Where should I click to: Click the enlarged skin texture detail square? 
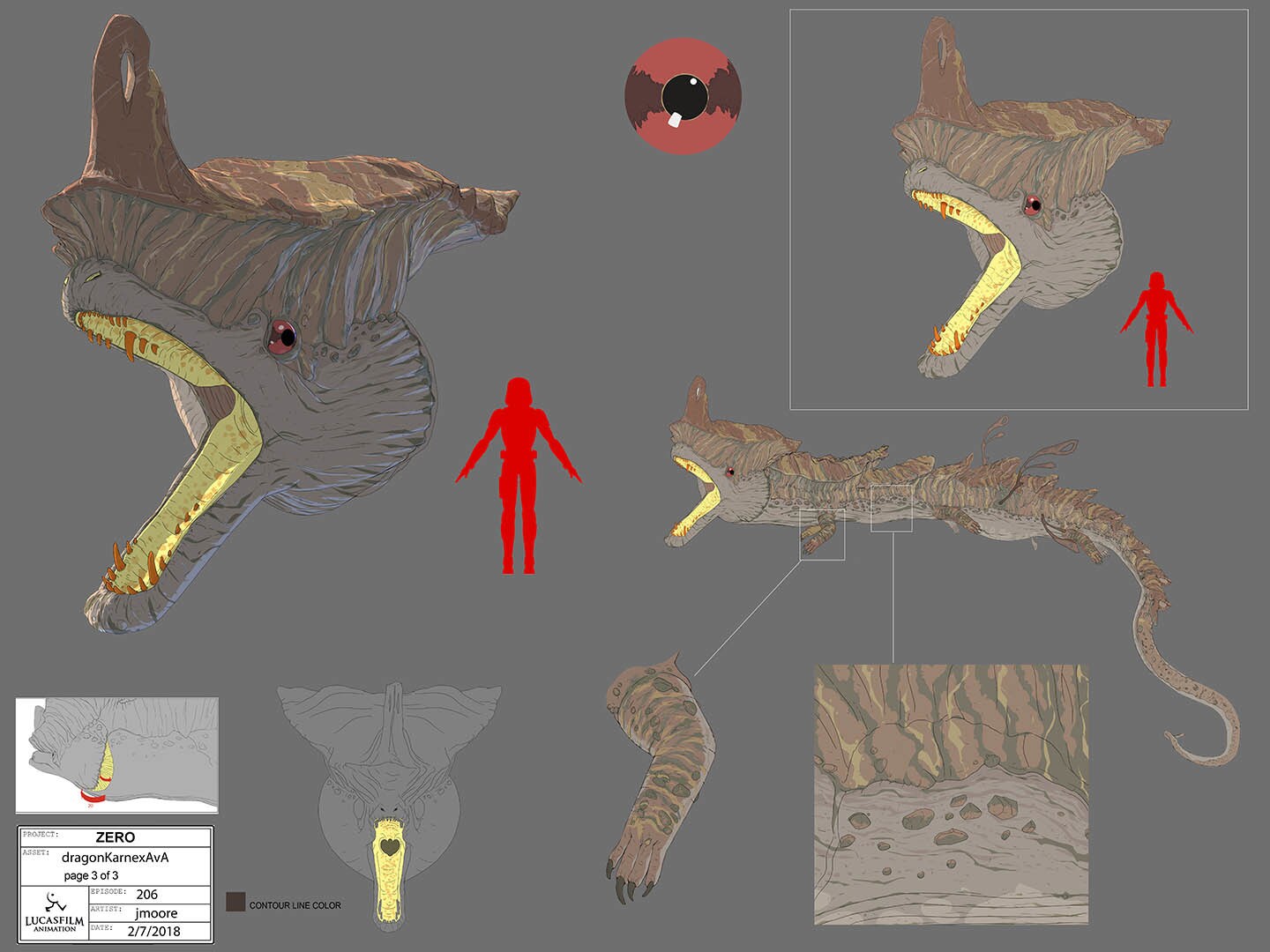pyautogui.click(x=951, y=794)
